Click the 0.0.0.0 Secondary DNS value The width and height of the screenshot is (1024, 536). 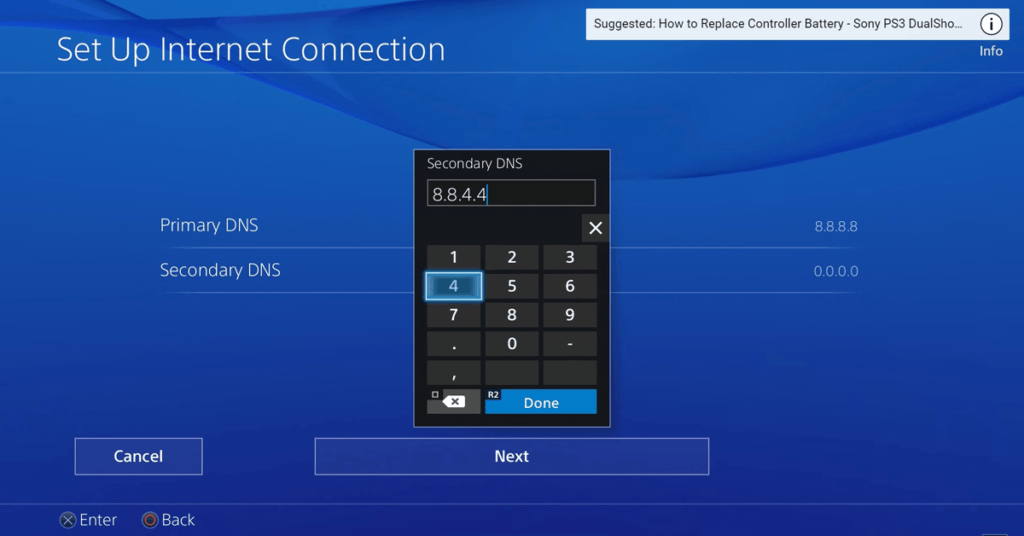[x=836, y=271]
